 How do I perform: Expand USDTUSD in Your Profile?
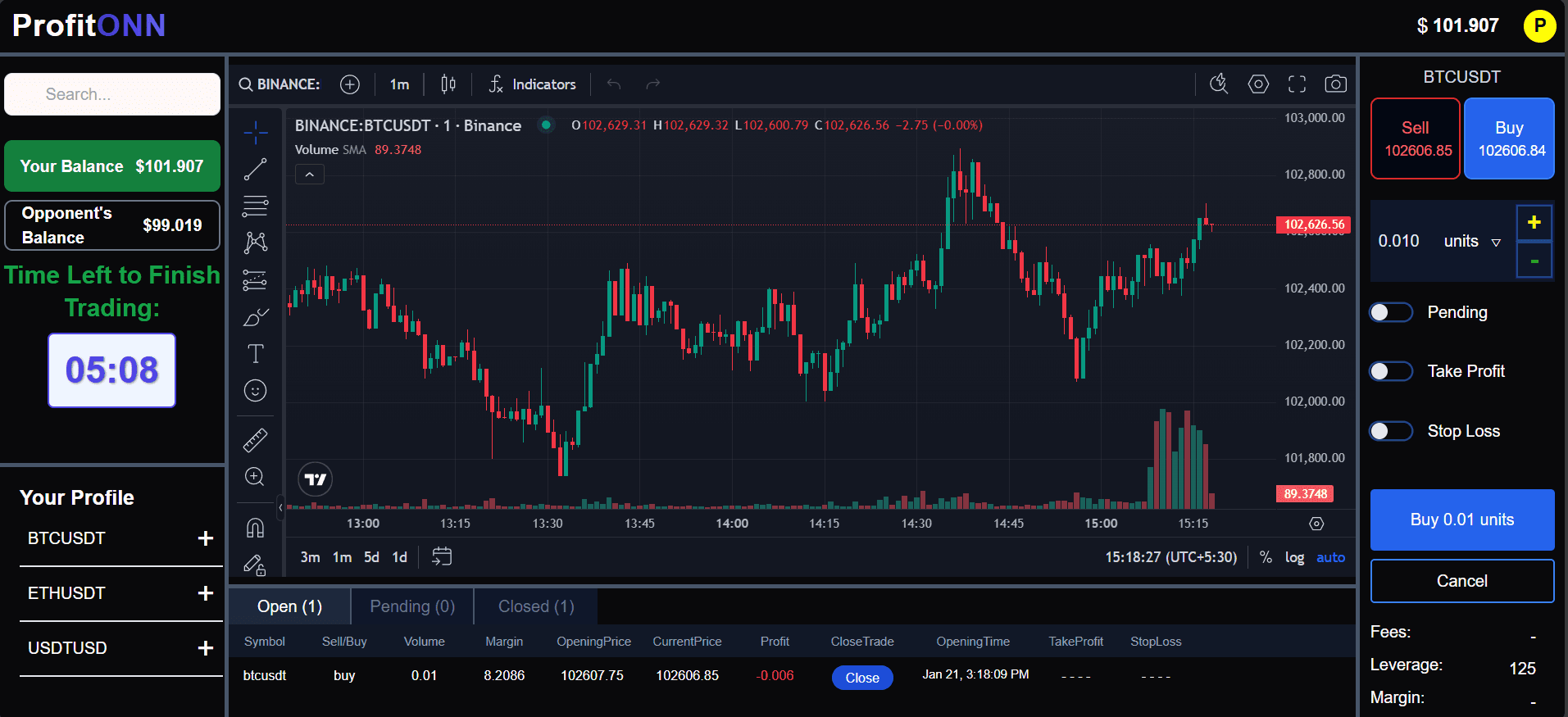click(x=205, y=648)
